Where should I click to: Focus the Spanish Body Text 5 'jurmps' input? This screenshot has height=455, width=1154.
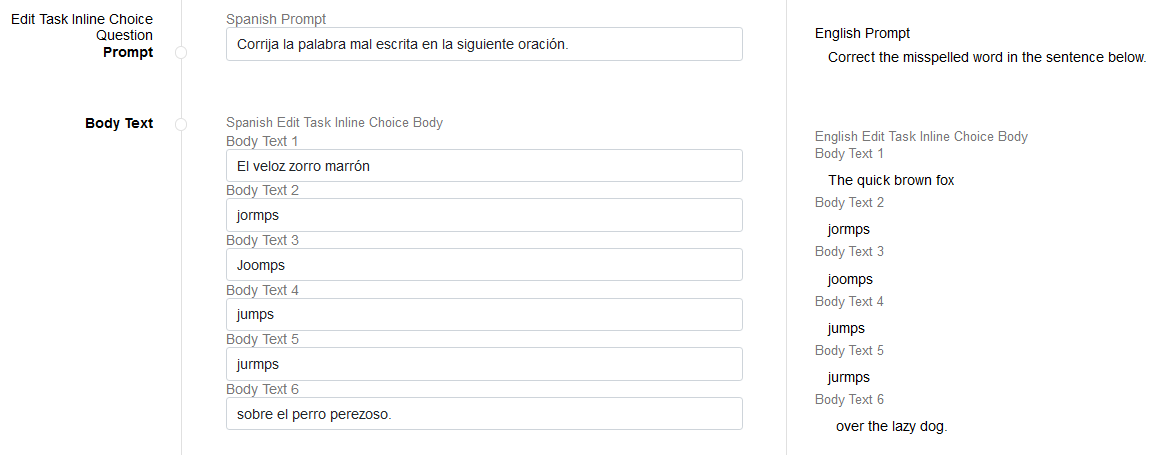(484, 364)
